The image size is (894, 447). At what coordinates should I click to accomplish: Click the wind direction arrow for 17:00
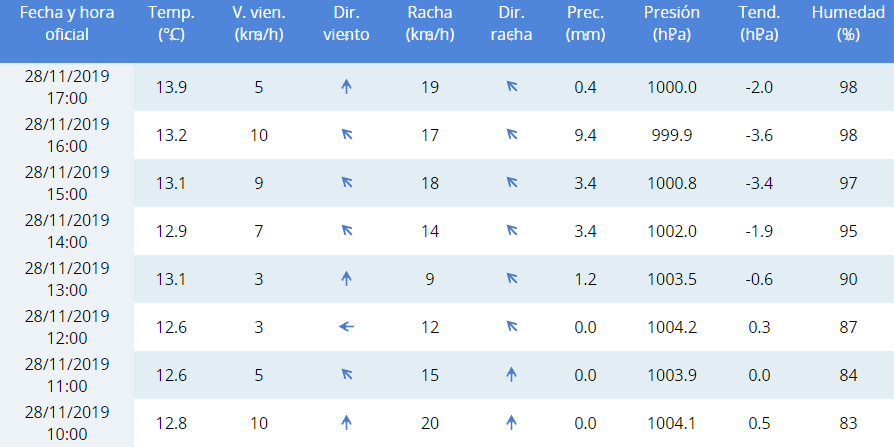(347, 87)
